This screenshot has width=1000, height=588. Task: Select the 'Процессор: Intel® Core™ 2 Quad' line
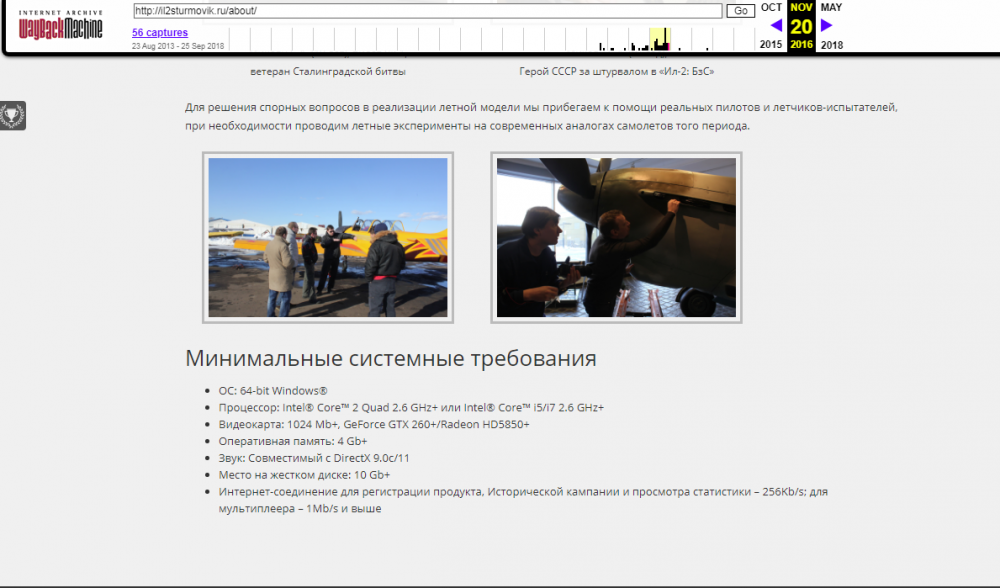(x=411, y=407)
